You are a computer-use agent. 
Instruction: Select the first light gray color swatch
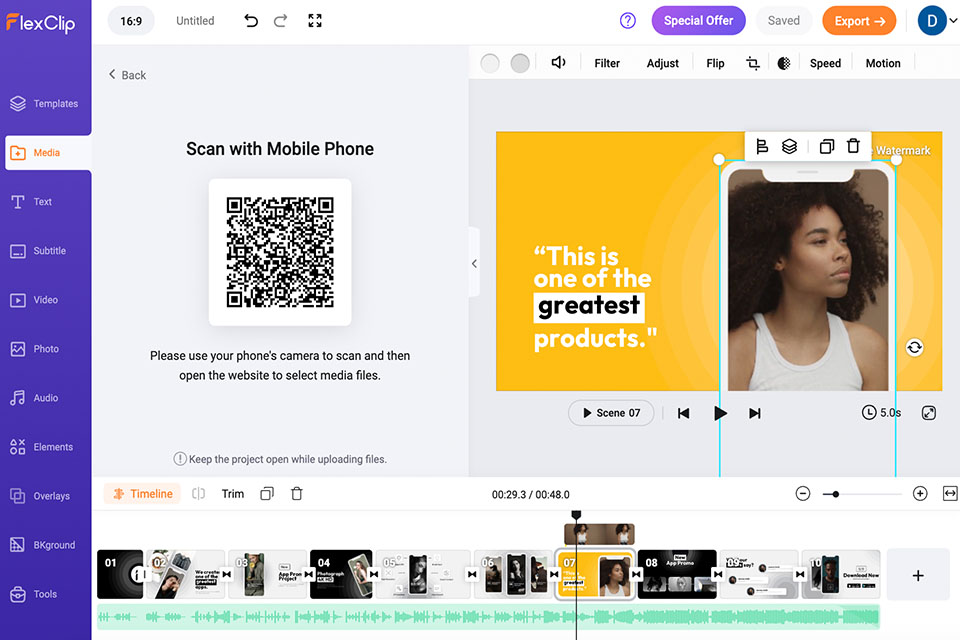pos(490,63)
